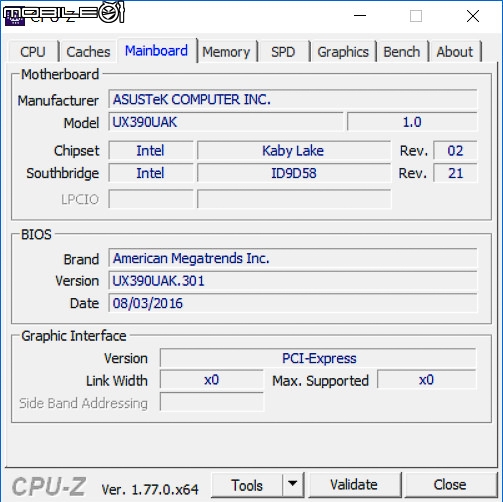Open the Caches tab
503x502 pixels.
coord(88,52)
